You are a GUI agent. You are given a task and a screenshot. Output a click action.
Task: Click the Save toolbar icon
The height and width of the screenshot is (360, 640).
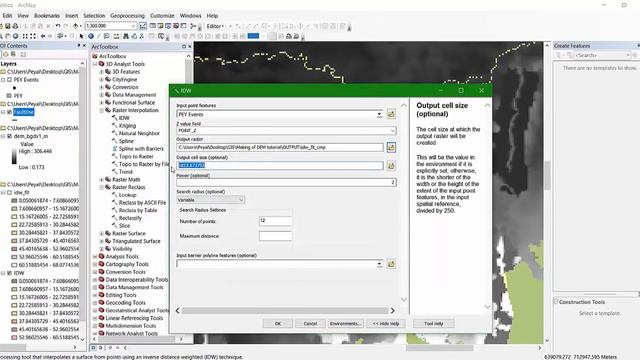pos(8,26)
